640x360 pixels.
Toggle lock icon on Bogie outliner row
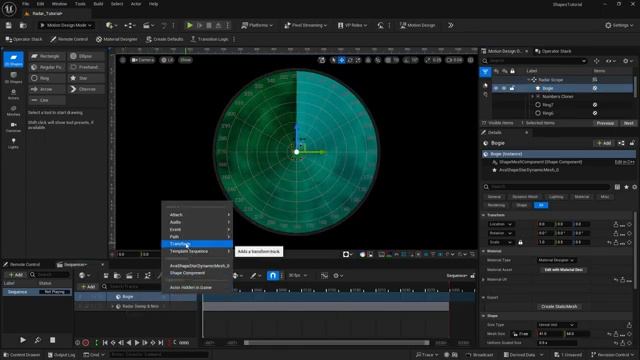point(512,88)
